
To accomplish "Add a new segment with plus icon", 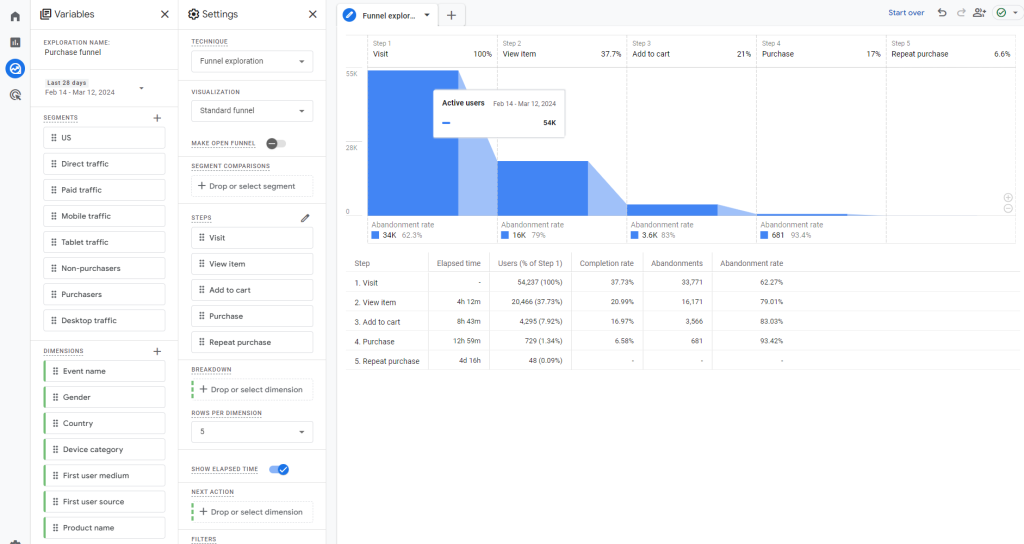I will coord(157,118).
